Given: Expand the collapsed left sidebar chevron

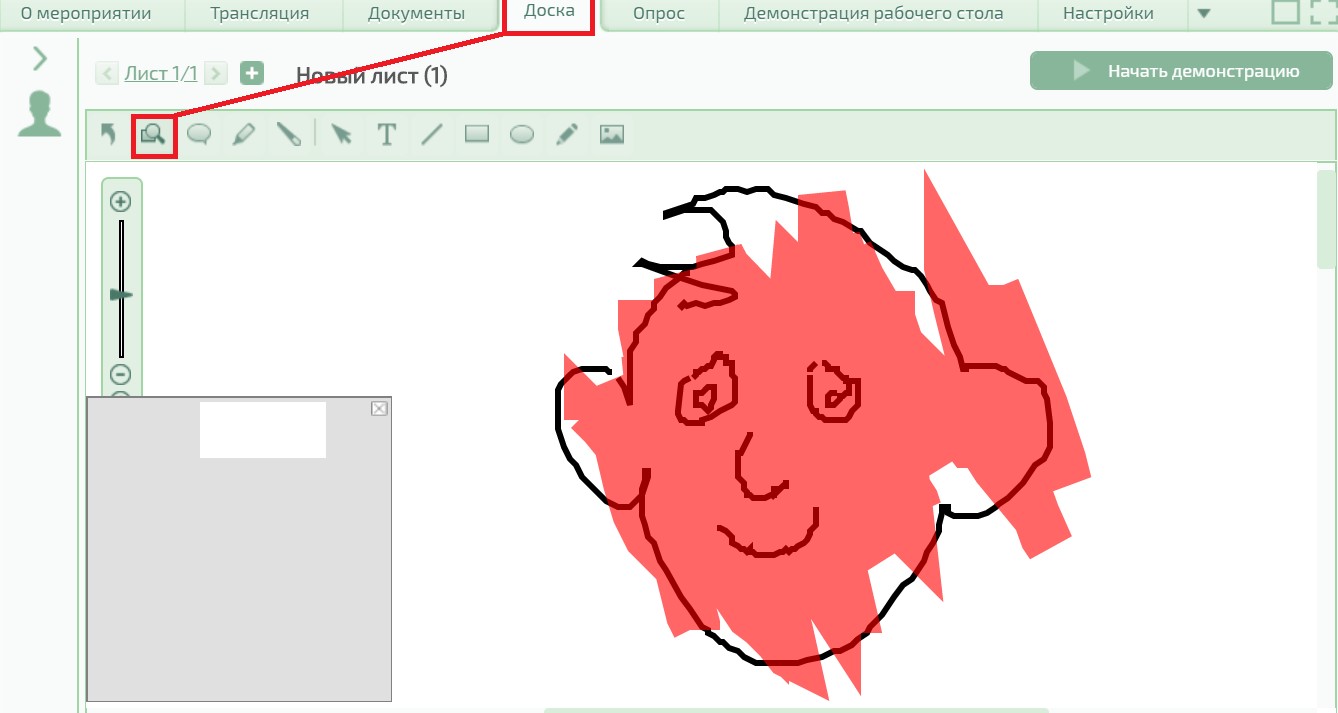Looking at the screenshot, I should 40,59.
